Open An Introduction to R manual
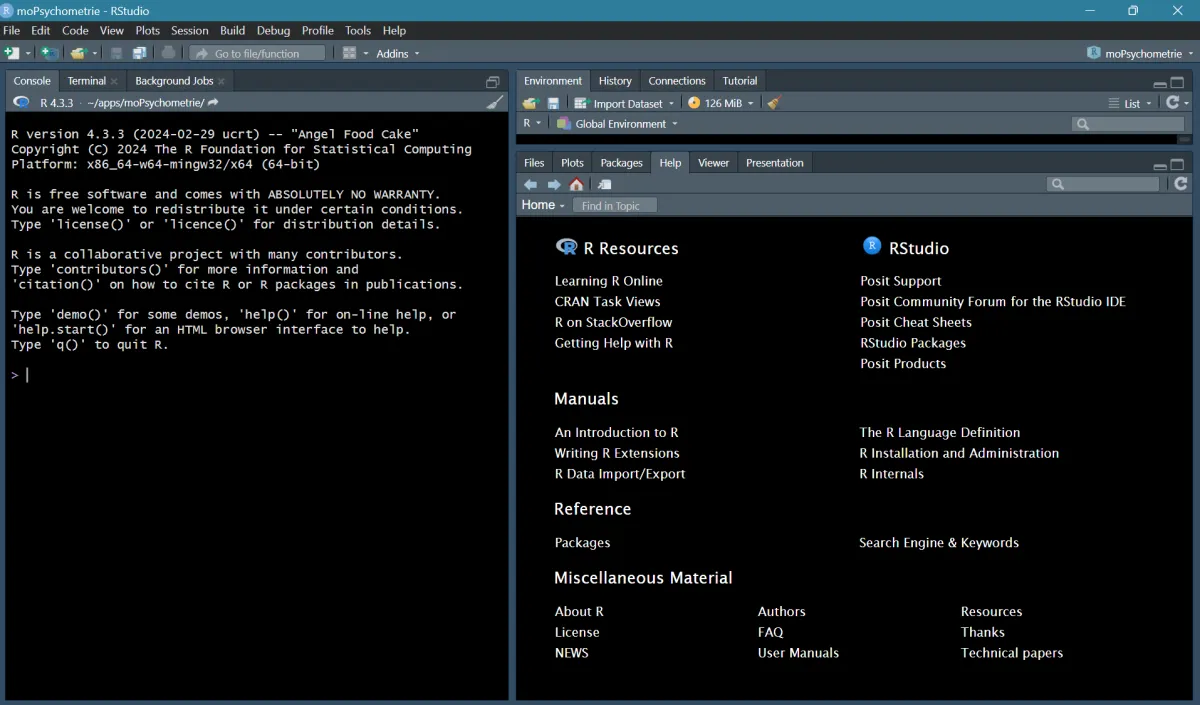This screenshot has height=705, width=1200. tap(616, 432)
